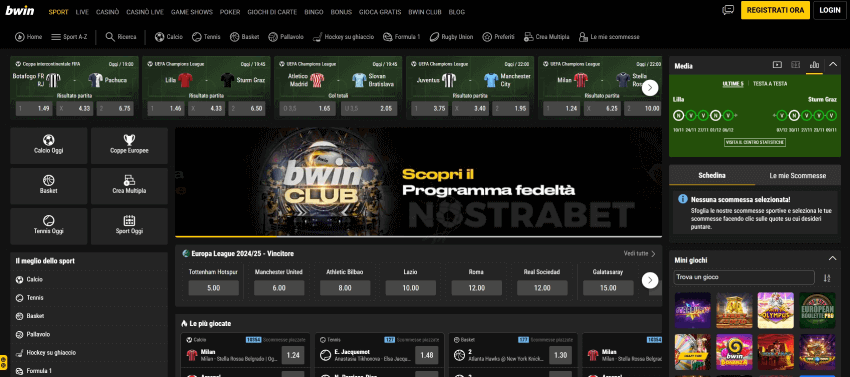Open LIVE in top menu

pyautogui.click(x=82, y=11)
